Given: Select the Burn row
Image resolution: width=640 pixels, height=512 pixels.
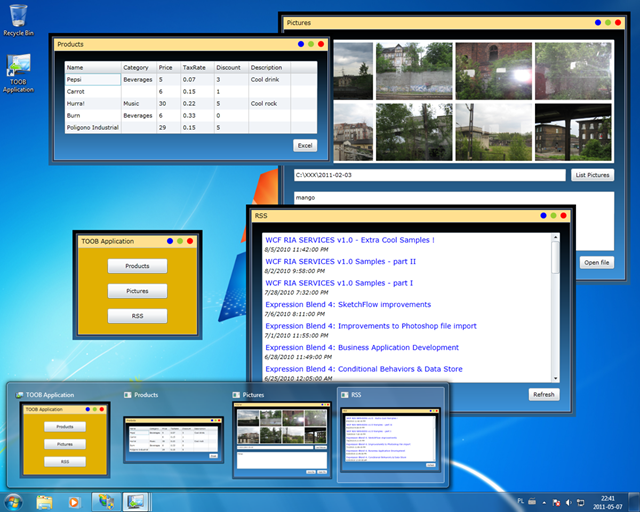Looking at the screenshot, I should (x=191, y=116).
